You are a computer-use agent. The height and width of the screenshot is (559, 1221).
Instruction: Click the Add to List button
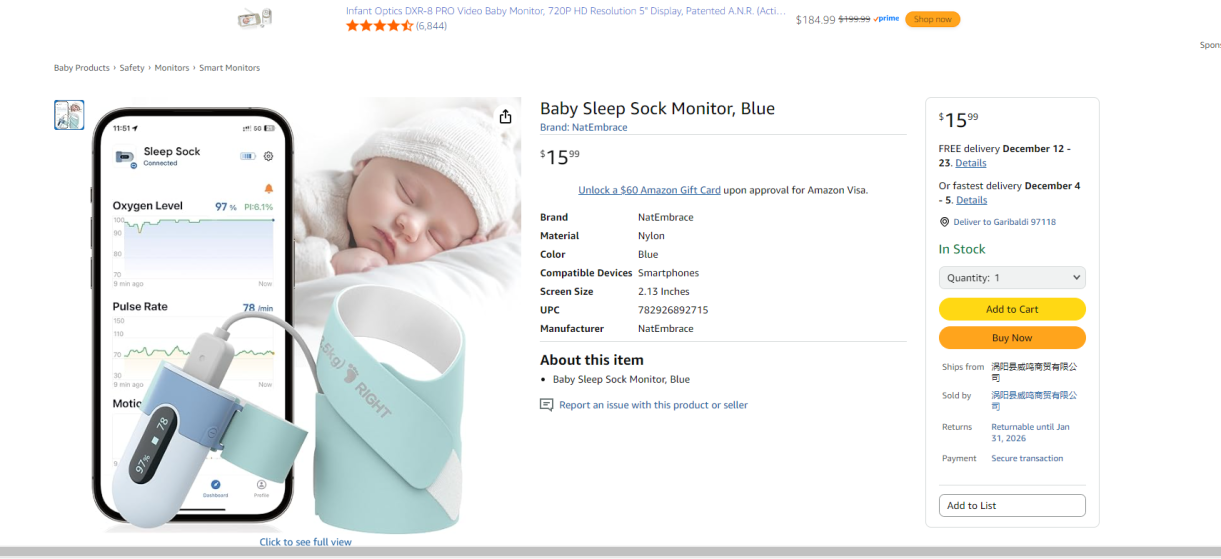click(x=1011, y=506)
